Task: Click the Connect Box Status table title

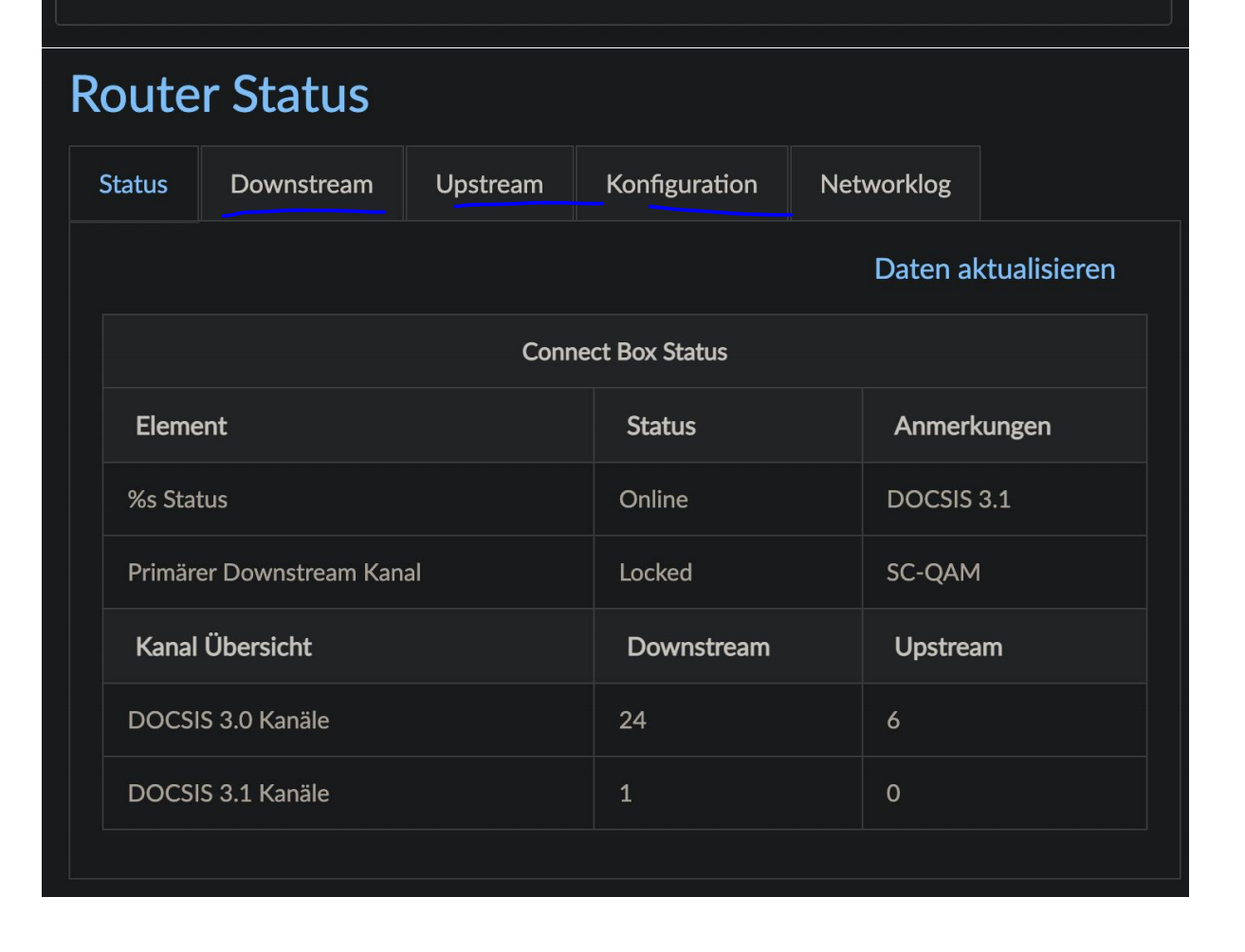Action: pyautogui.click(x=624, y=352)
